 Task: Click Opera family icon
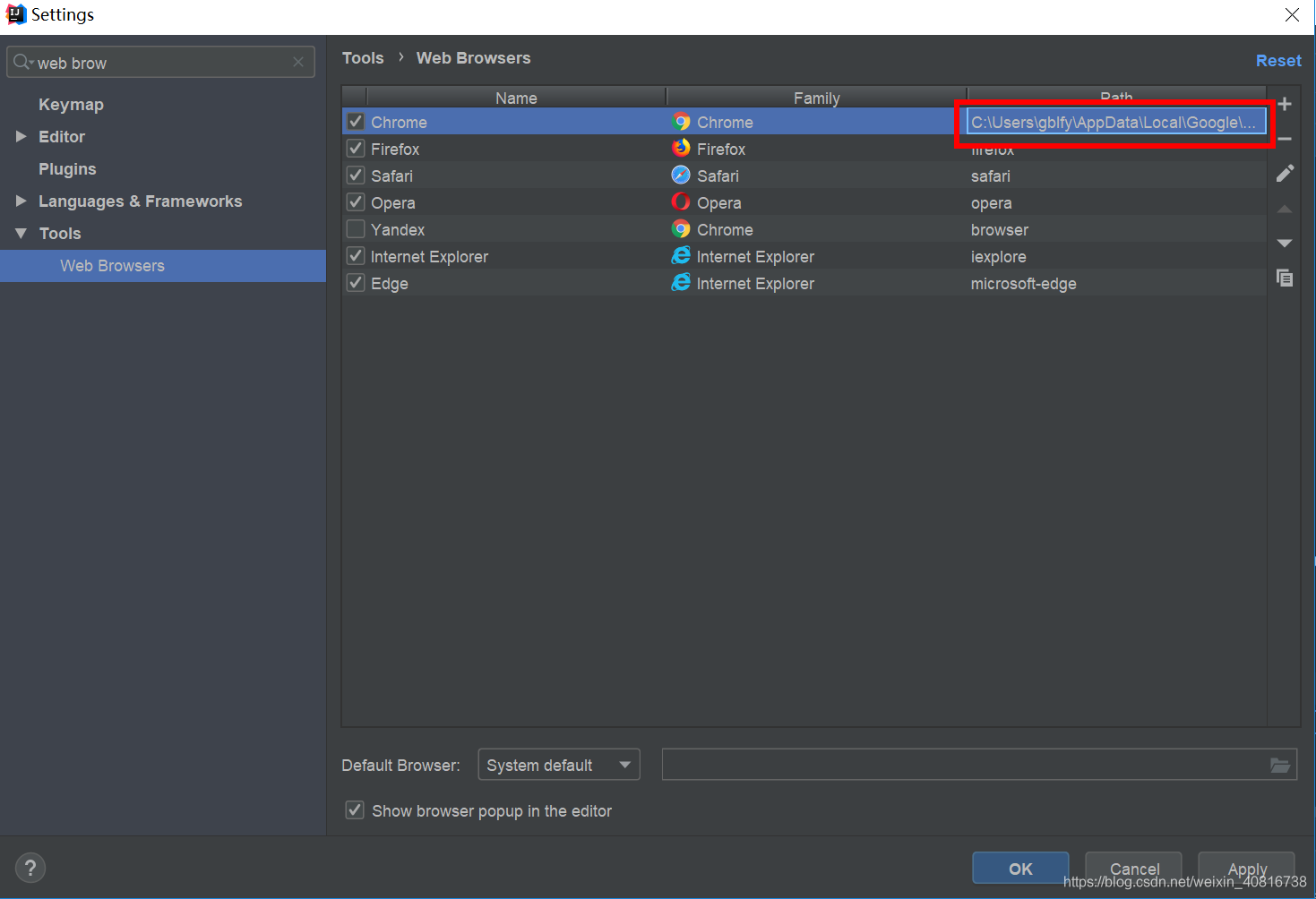click(x=681, y=202)
